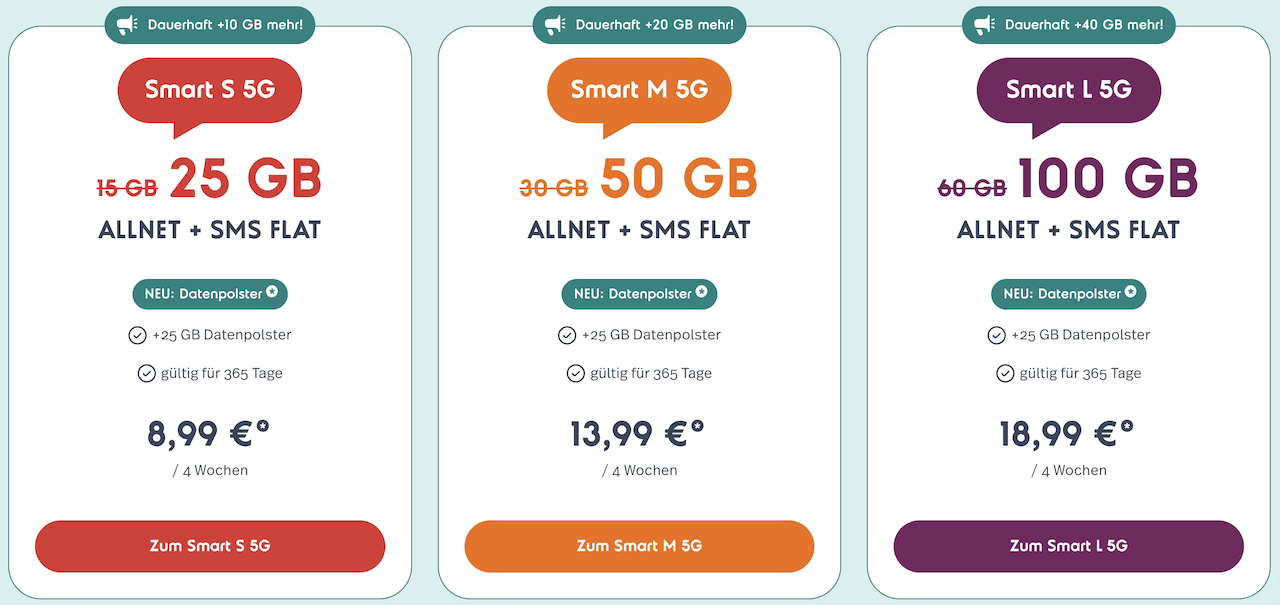Click the megaphone icon on '+40 GB mehr' banner
This screenshot has height=605, width=1280.
pyautogui.click(x=983, y=24)
